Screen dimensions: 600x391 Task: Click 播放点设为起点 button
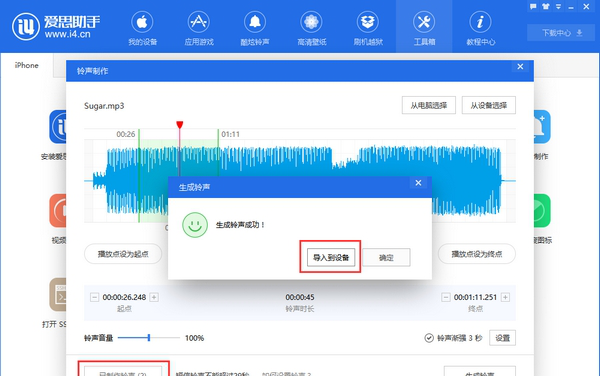click(x=123, y=254)
